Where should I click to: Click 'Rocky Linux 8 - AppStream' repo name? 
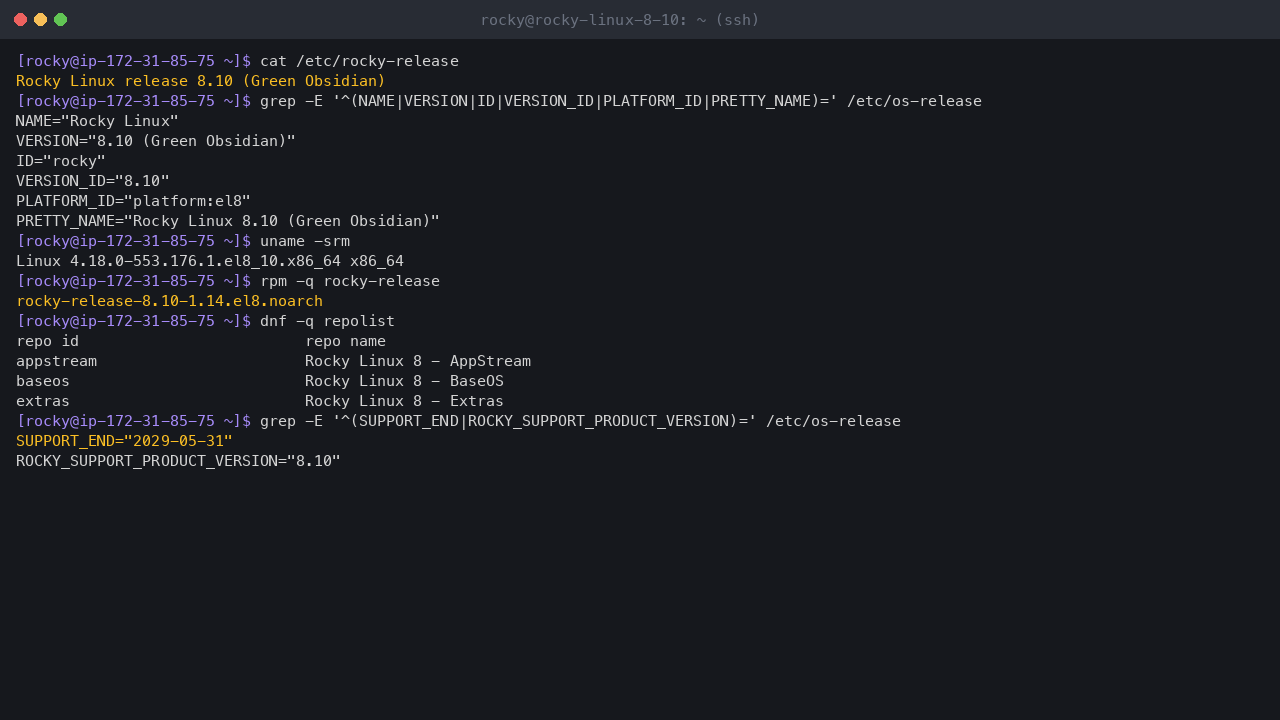pos(418,361)
